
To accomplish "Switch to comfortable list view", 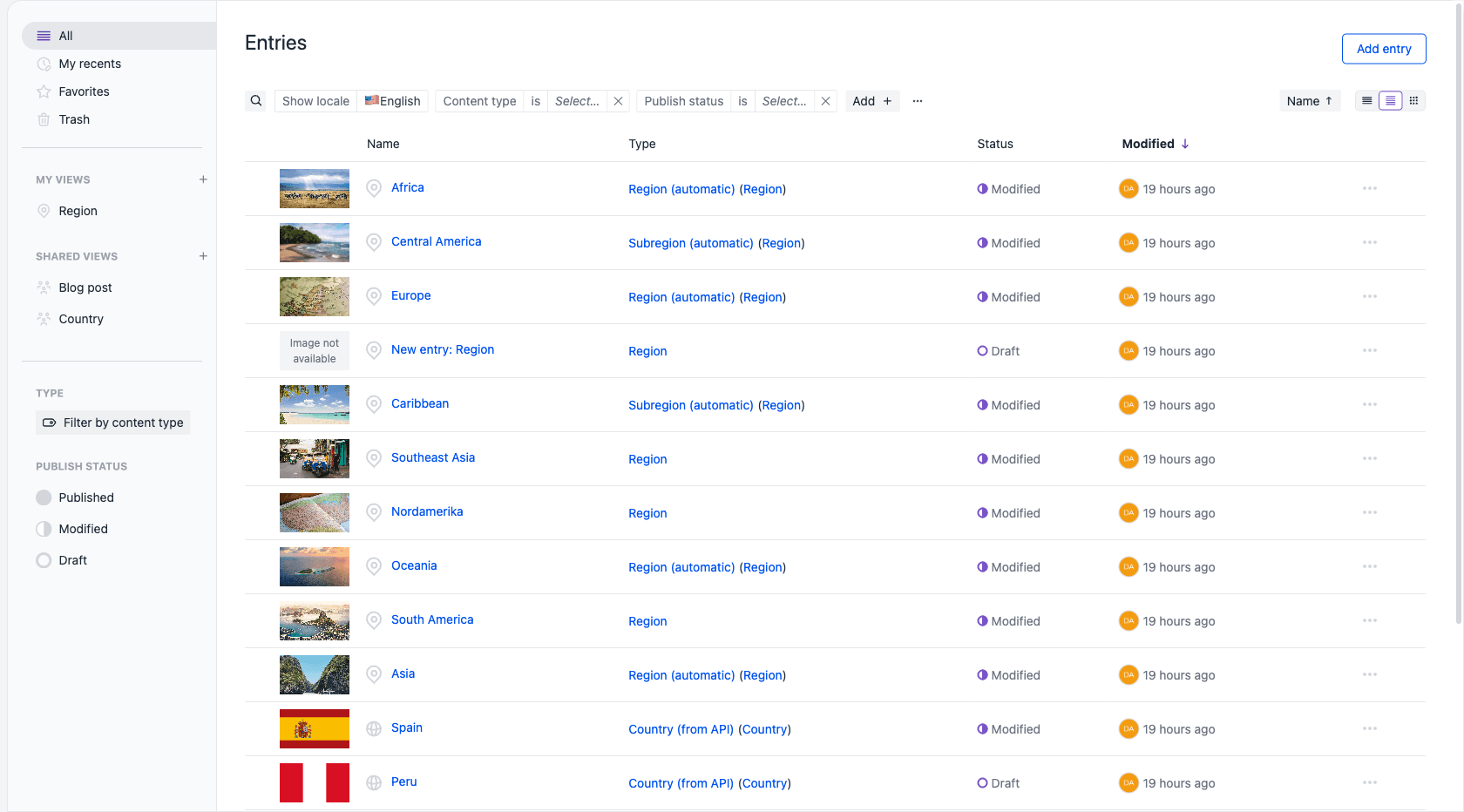I will tap(1391, 101).
